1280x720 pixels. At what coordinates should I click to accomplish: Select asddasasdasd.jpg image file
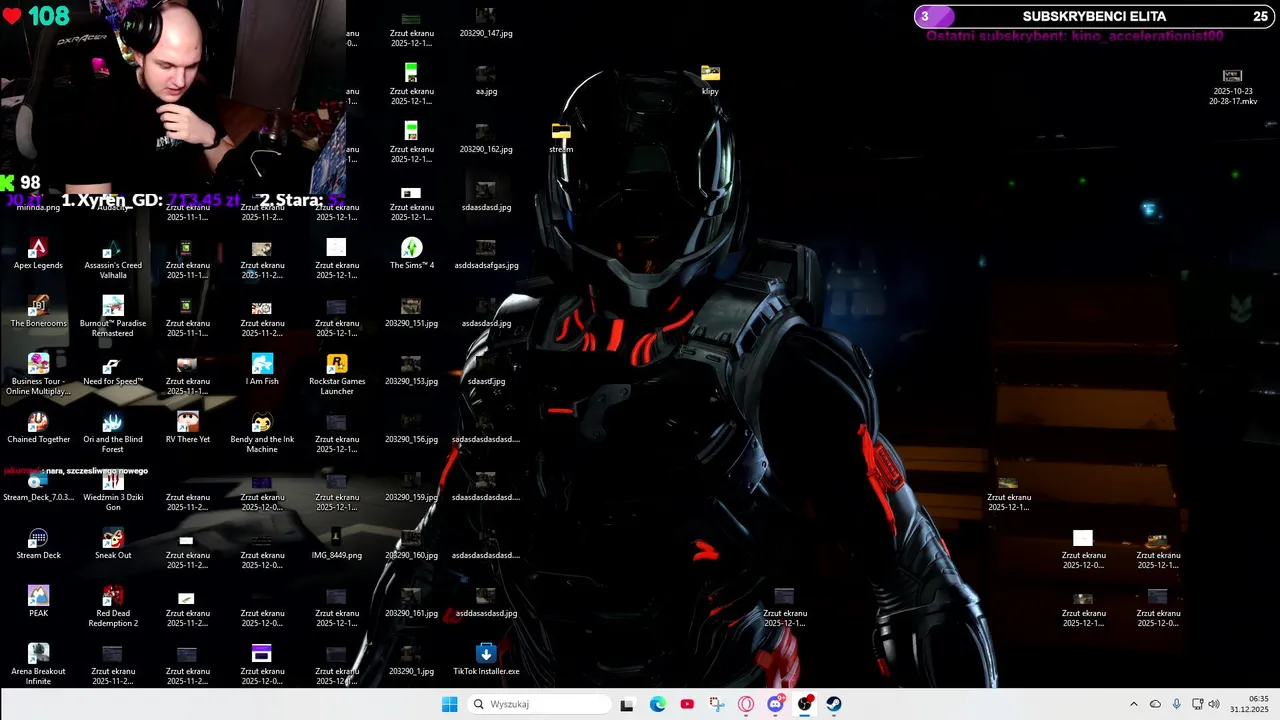coord(486,602)
